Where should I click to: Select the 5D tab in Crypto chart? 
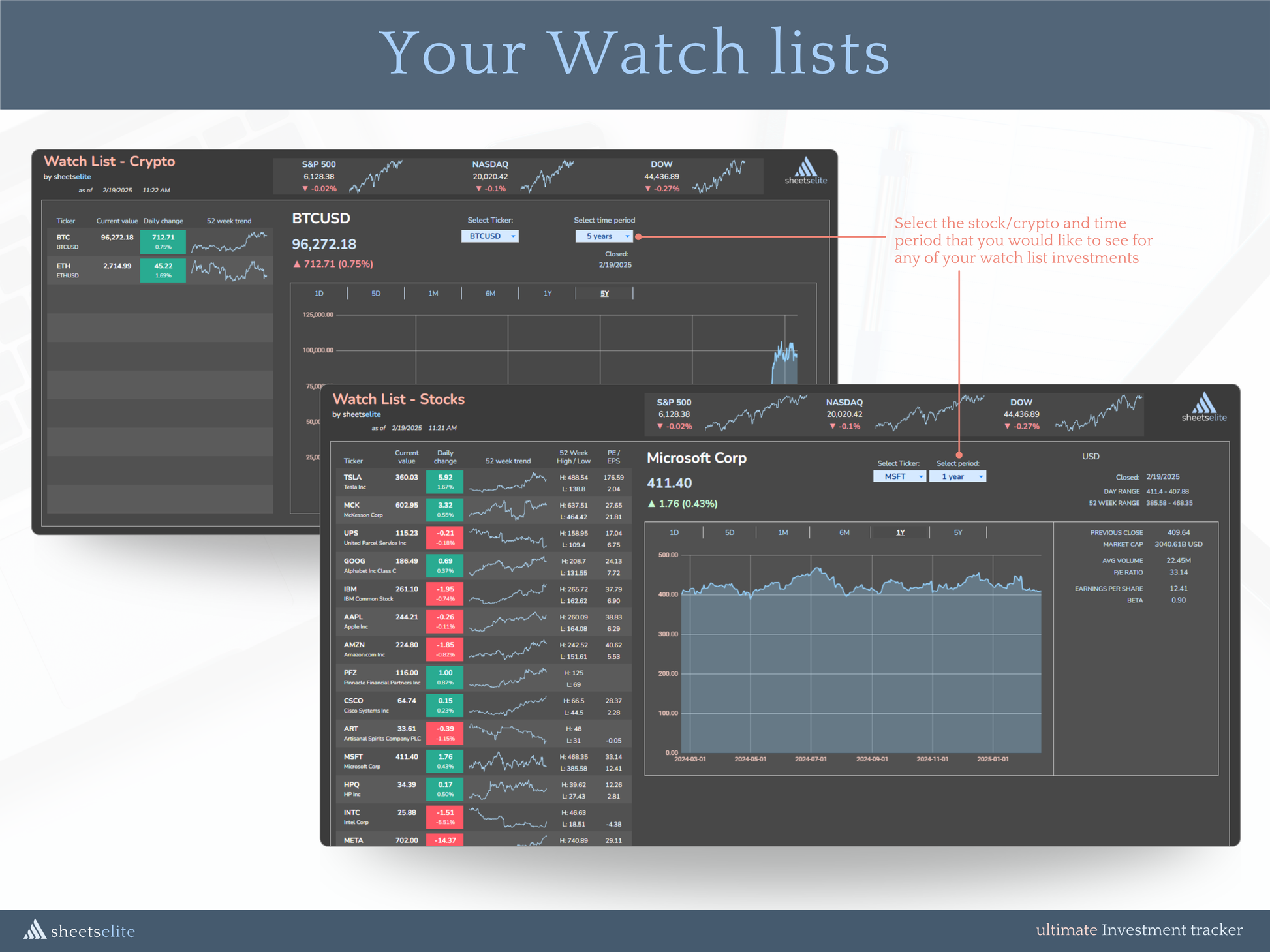(376, 294)
